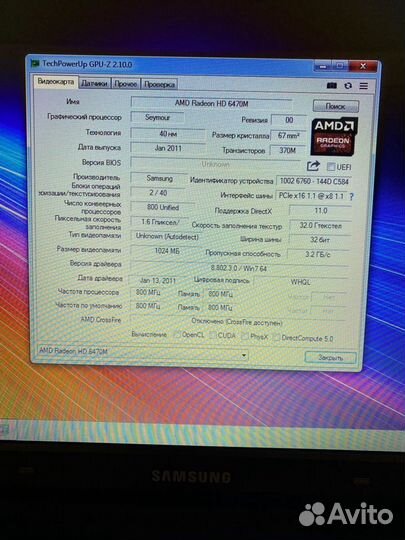405x540 pixels.
Task: Click the die size field 67 mm²
Action: (x=288, y=135)
